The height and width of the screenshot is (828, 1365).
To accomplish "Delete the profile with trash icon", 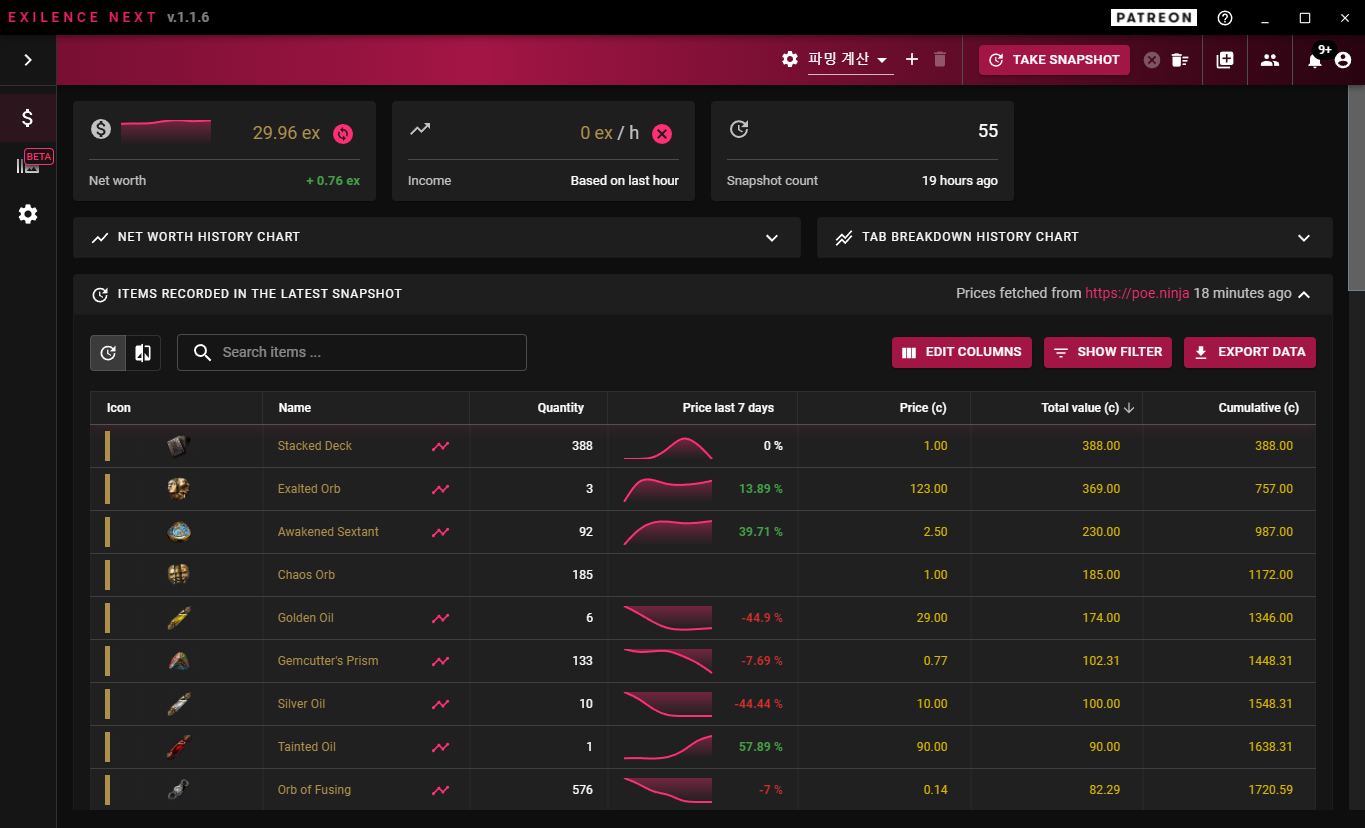I will (x=940, y=60).
